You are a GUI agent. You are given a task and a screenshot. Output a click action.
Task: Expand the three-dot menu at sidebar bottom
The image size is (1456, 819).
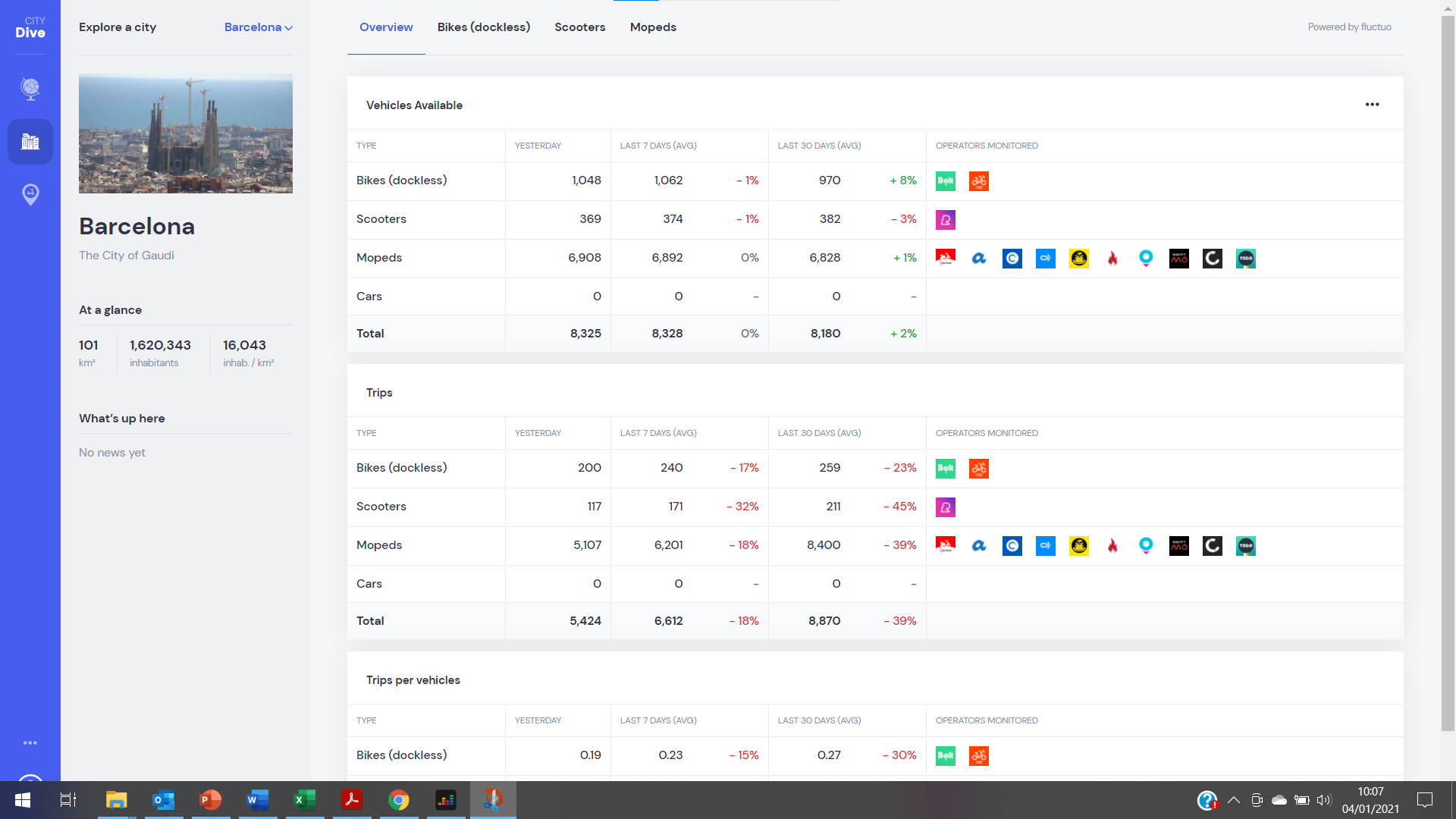click(x=30, y=742)
